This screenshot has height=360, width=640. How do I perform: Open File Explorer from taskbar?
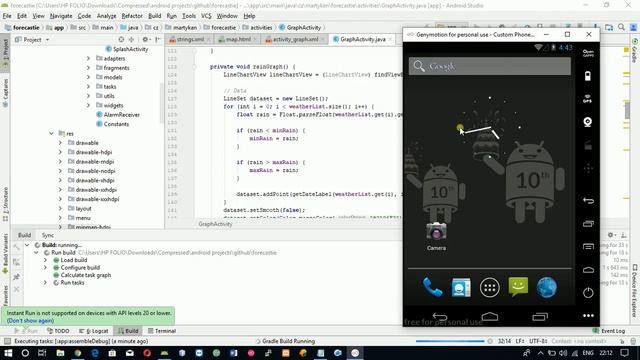[60, 353]
